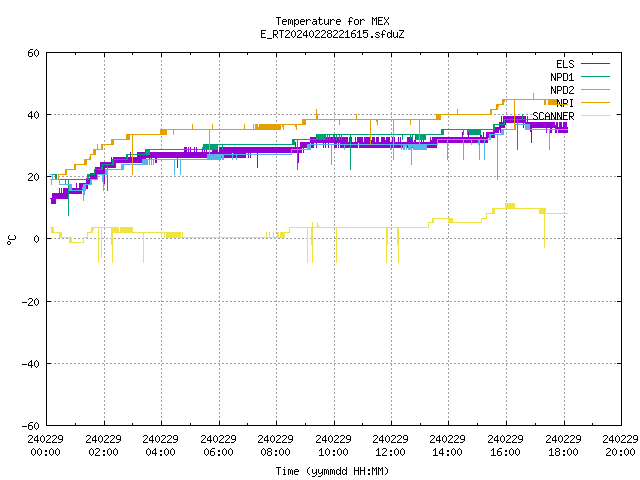The image size is (640, 480).
Task: Click the NPI legend label
Action: pyautogui.click(x=565, y=103)
